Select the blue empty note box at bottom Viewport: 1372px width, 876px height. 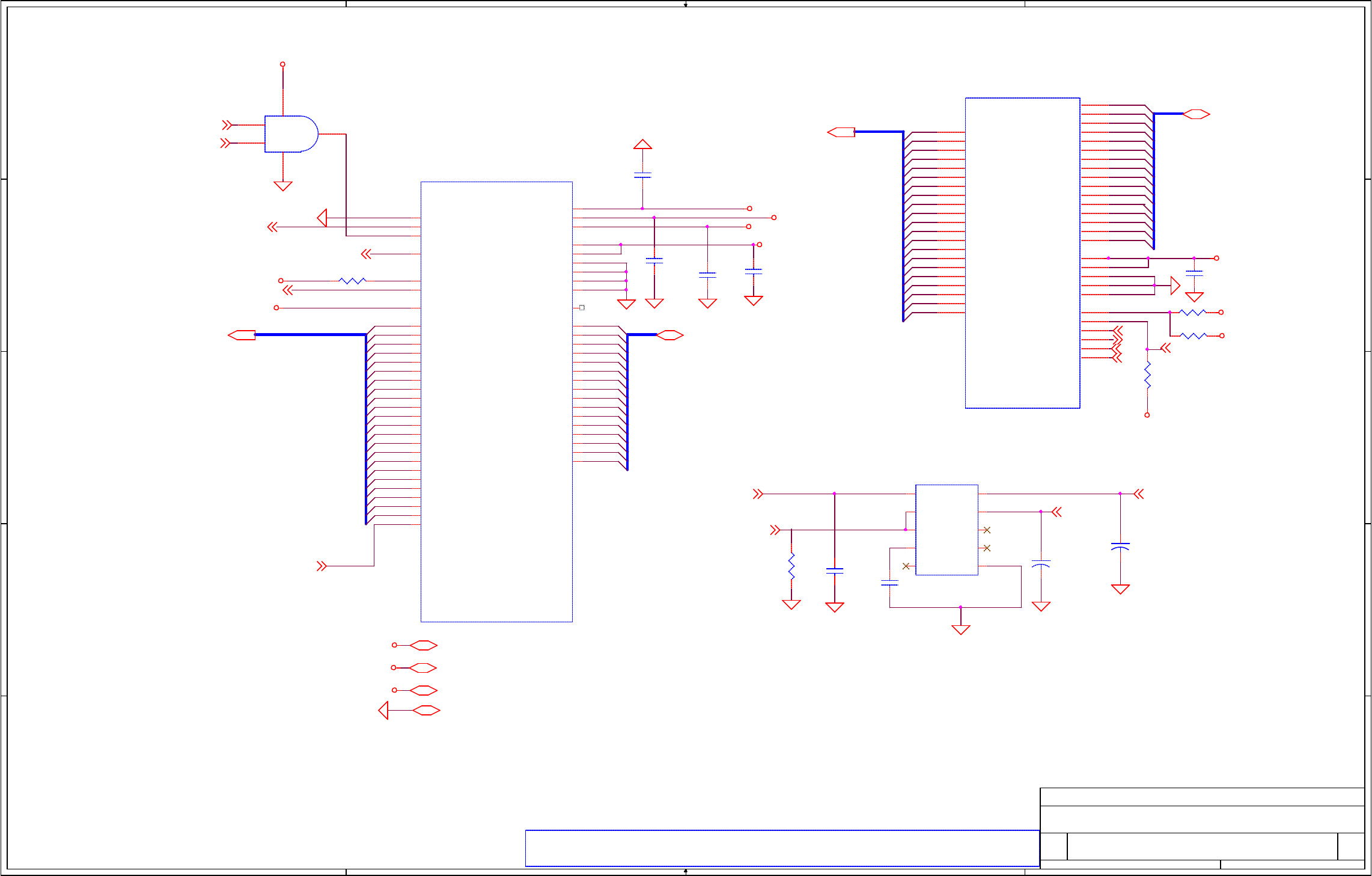[782, 848]
